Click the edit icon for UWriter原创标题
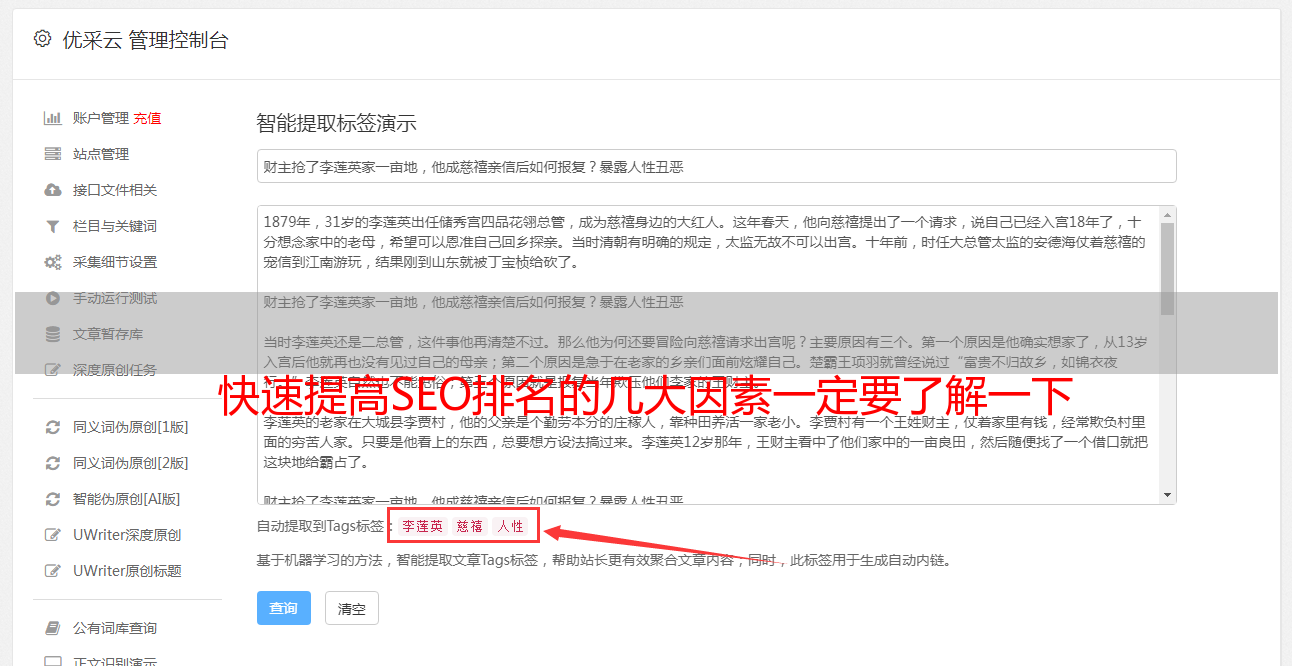Viewport: 1292px width, 666px height. click(53, 571)
